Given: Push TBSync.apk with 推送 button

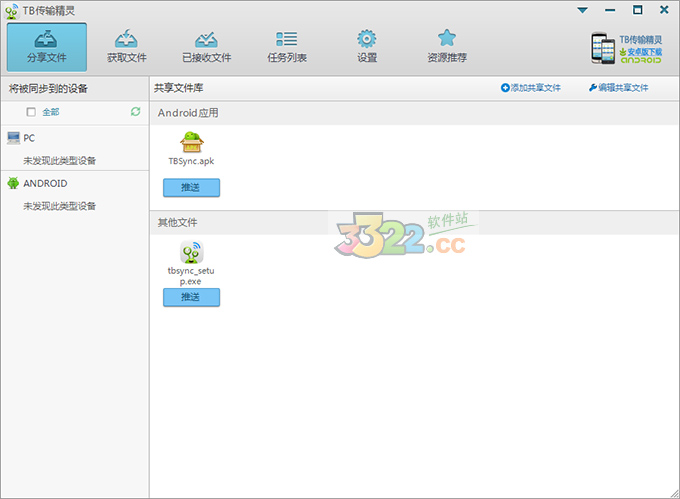Looking at the screenshot, I should pyautogui.click(x=191, y=188).
